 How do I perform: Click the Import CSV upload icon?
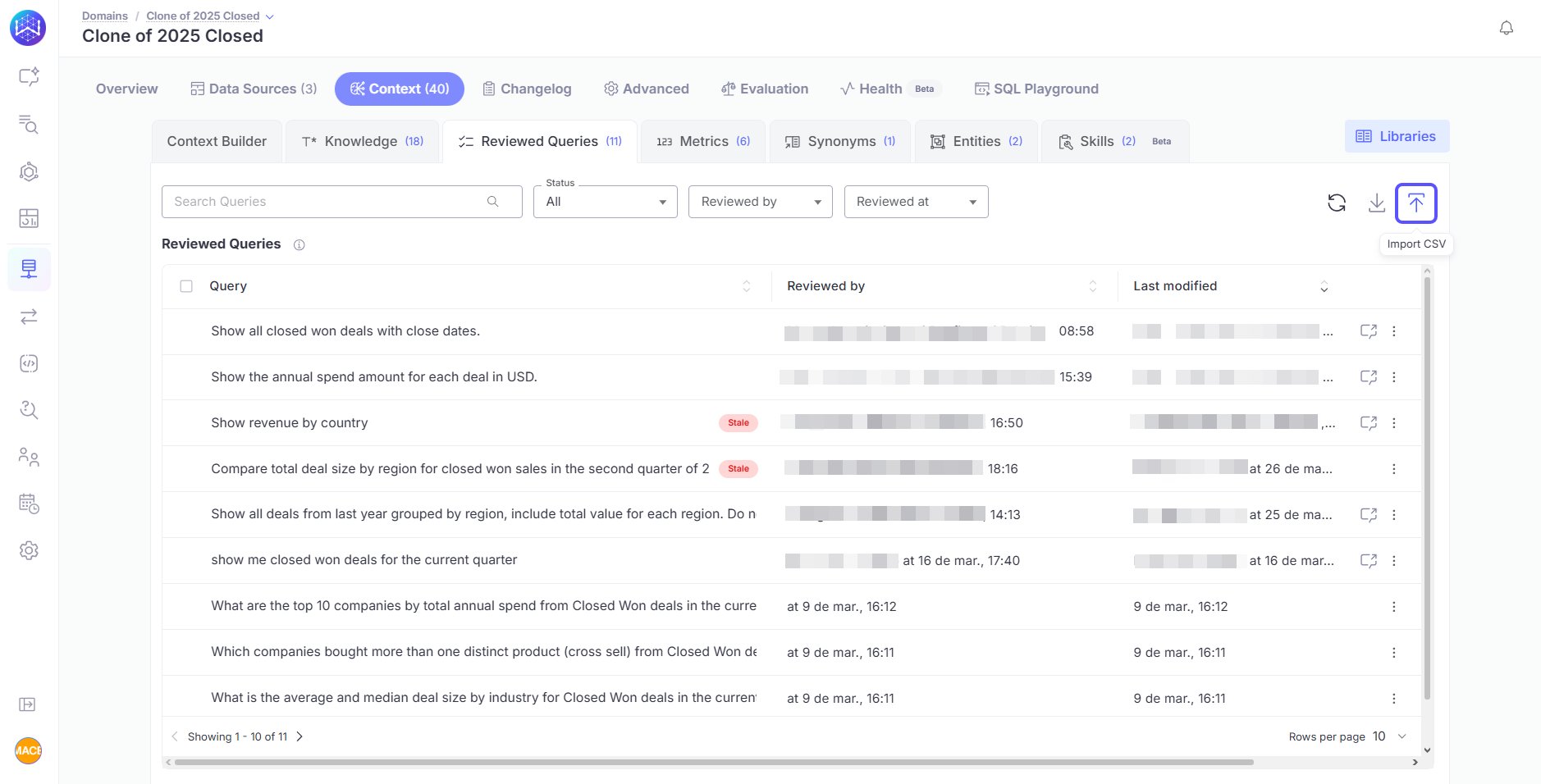pos(1416,203)
